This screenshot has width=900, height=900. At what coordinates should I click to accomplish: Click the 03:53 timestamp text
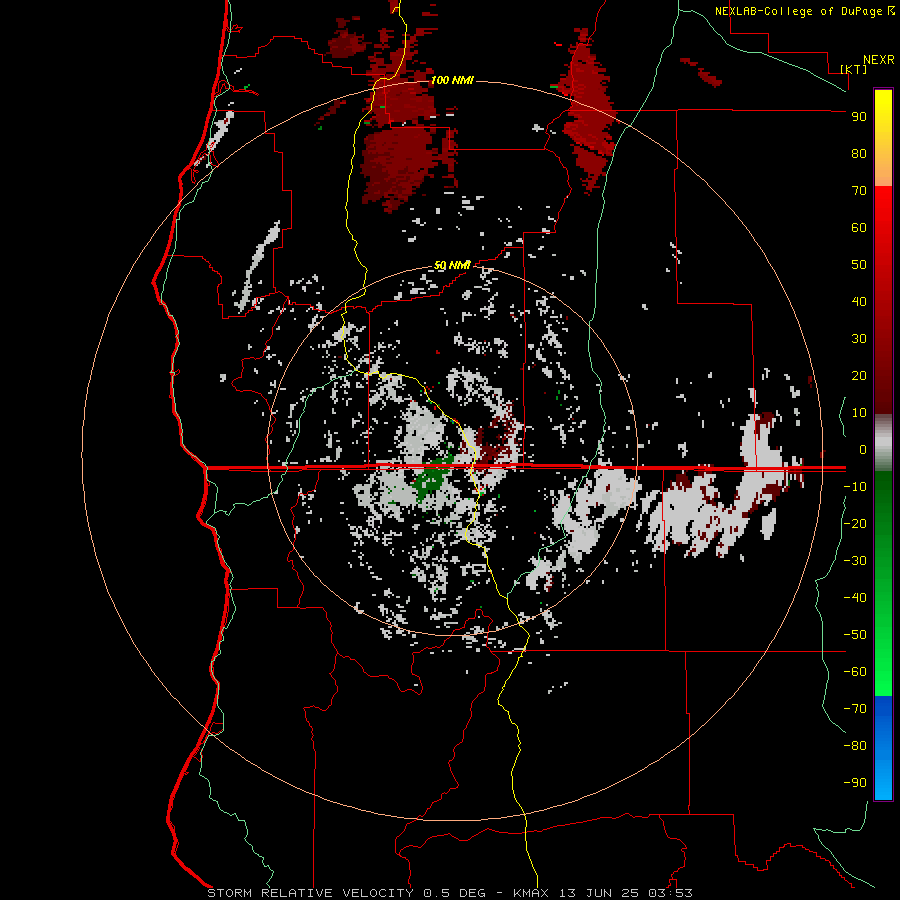[670, 893]
